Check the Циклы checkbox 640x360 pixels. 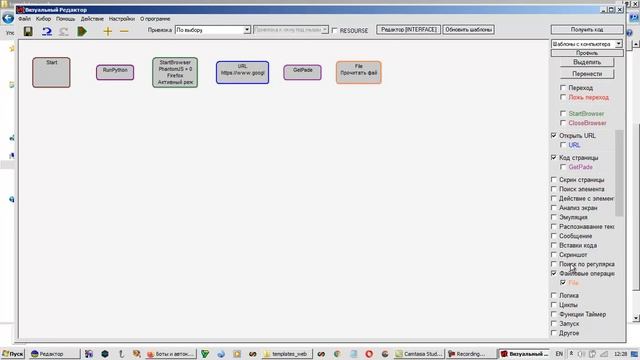(x=554, y=305)
